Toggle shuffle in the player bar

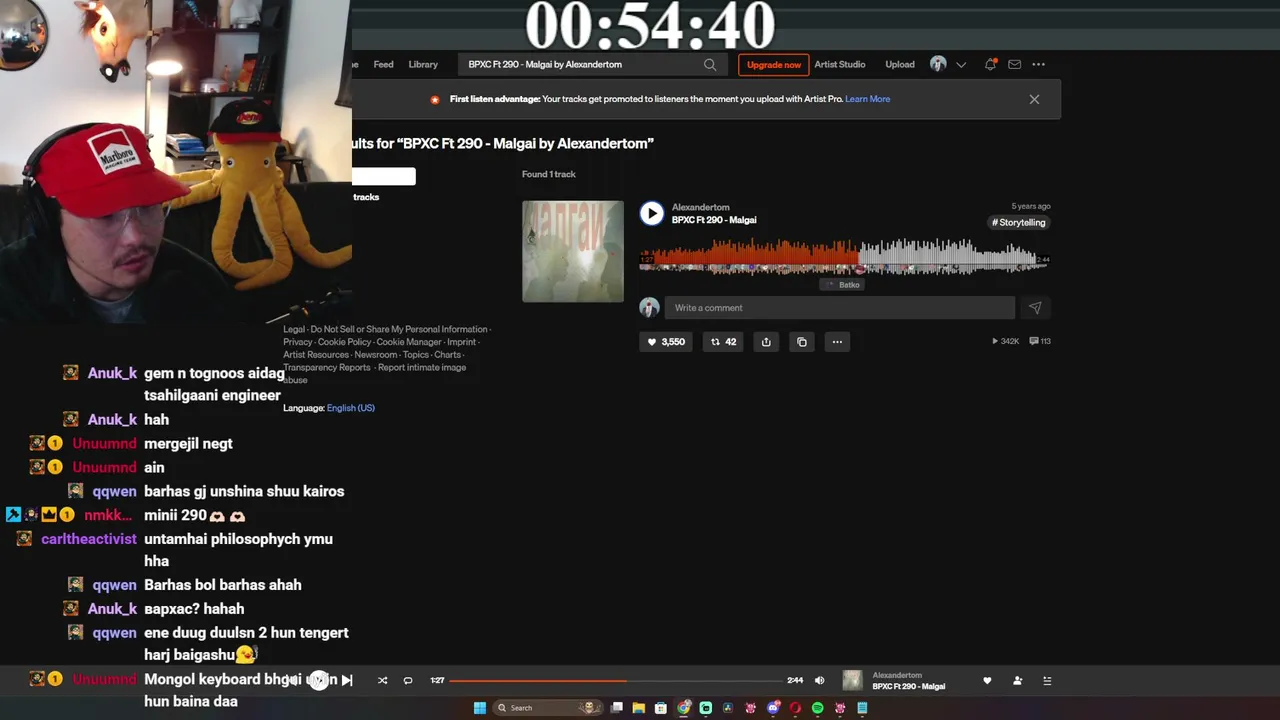[x=382, y=680]
